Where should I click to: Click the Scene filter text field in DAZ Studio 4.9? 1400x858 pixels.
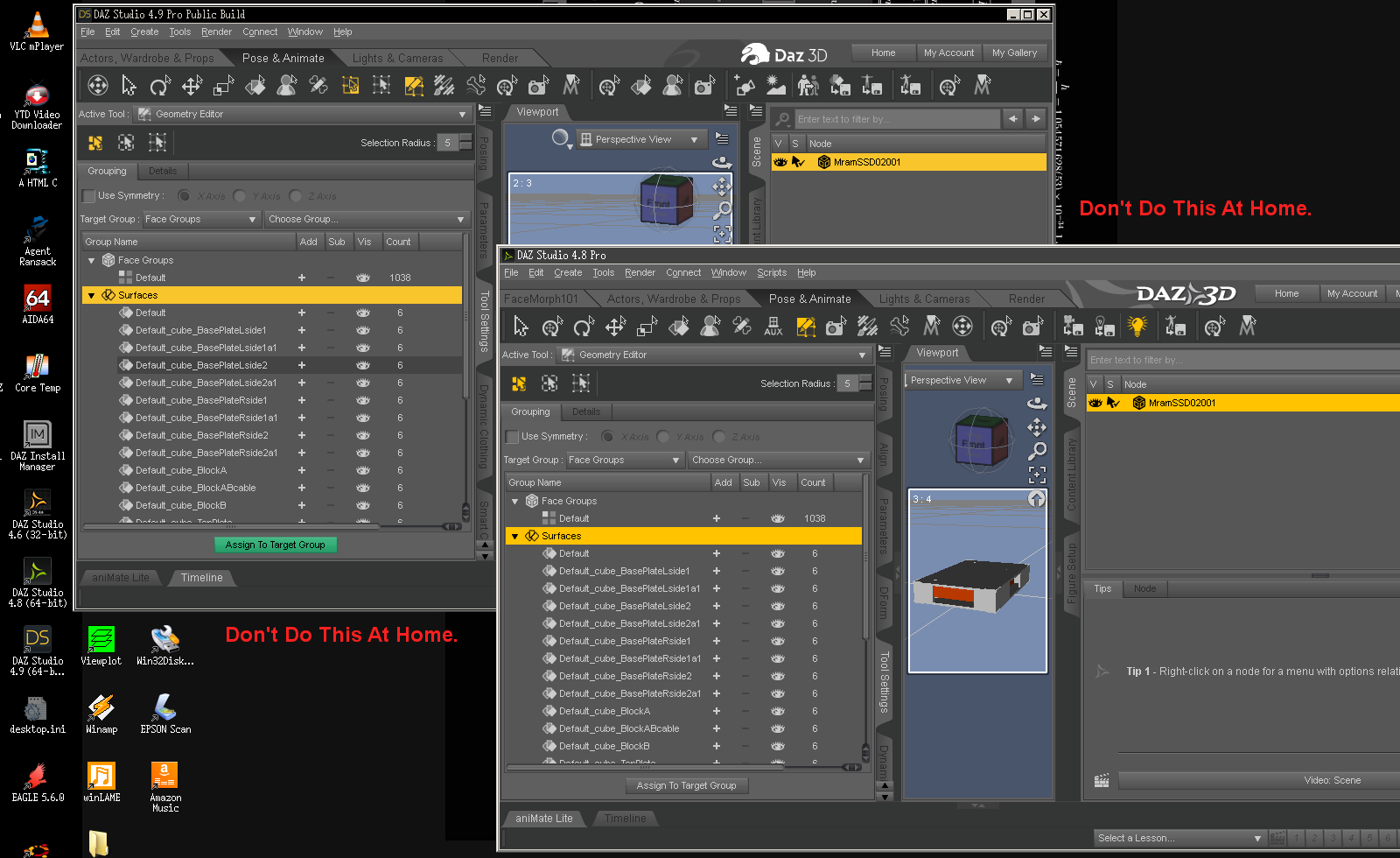coord(897,119)
